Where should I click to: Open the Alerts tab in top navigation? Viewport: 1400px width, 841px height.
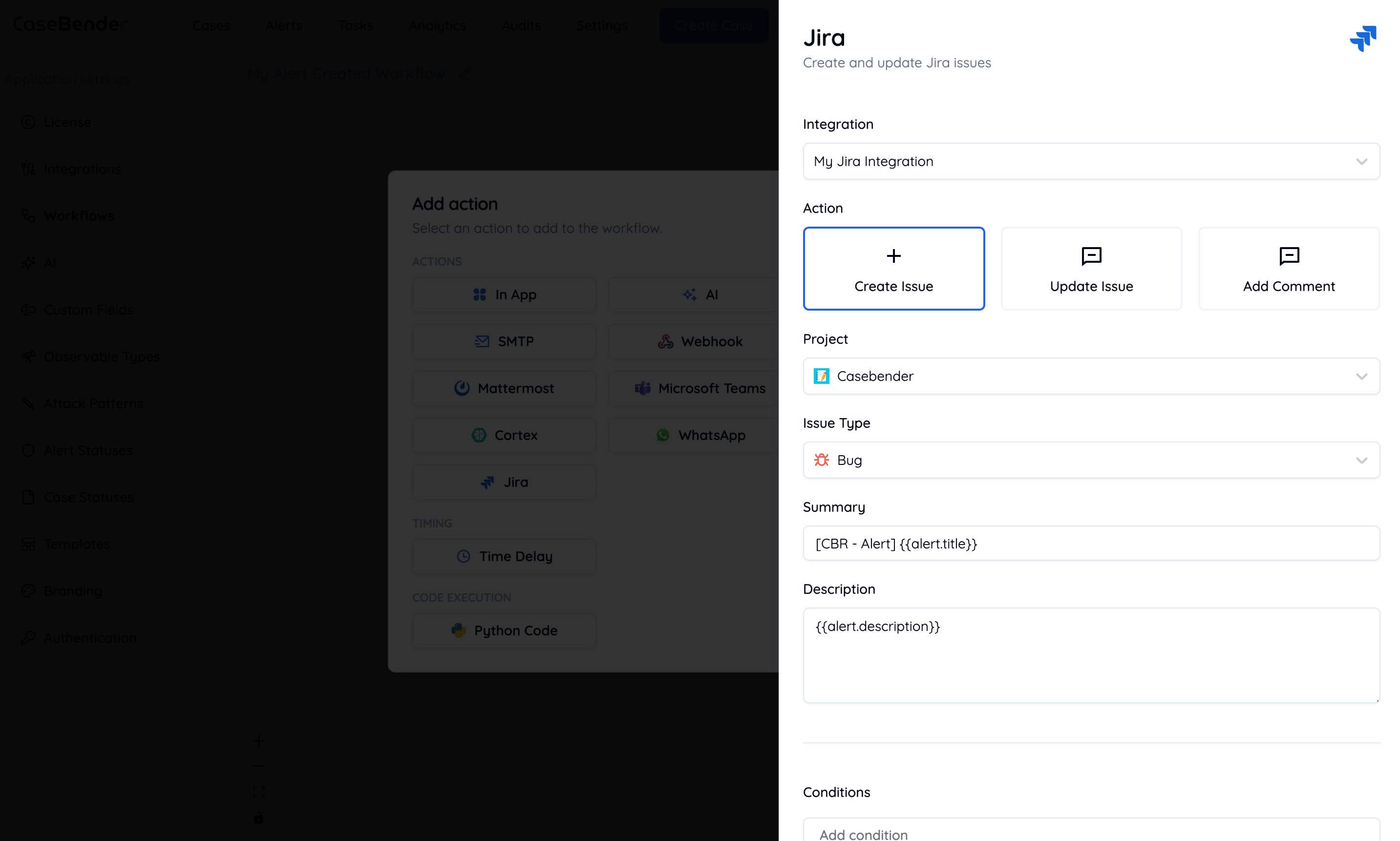283,25
